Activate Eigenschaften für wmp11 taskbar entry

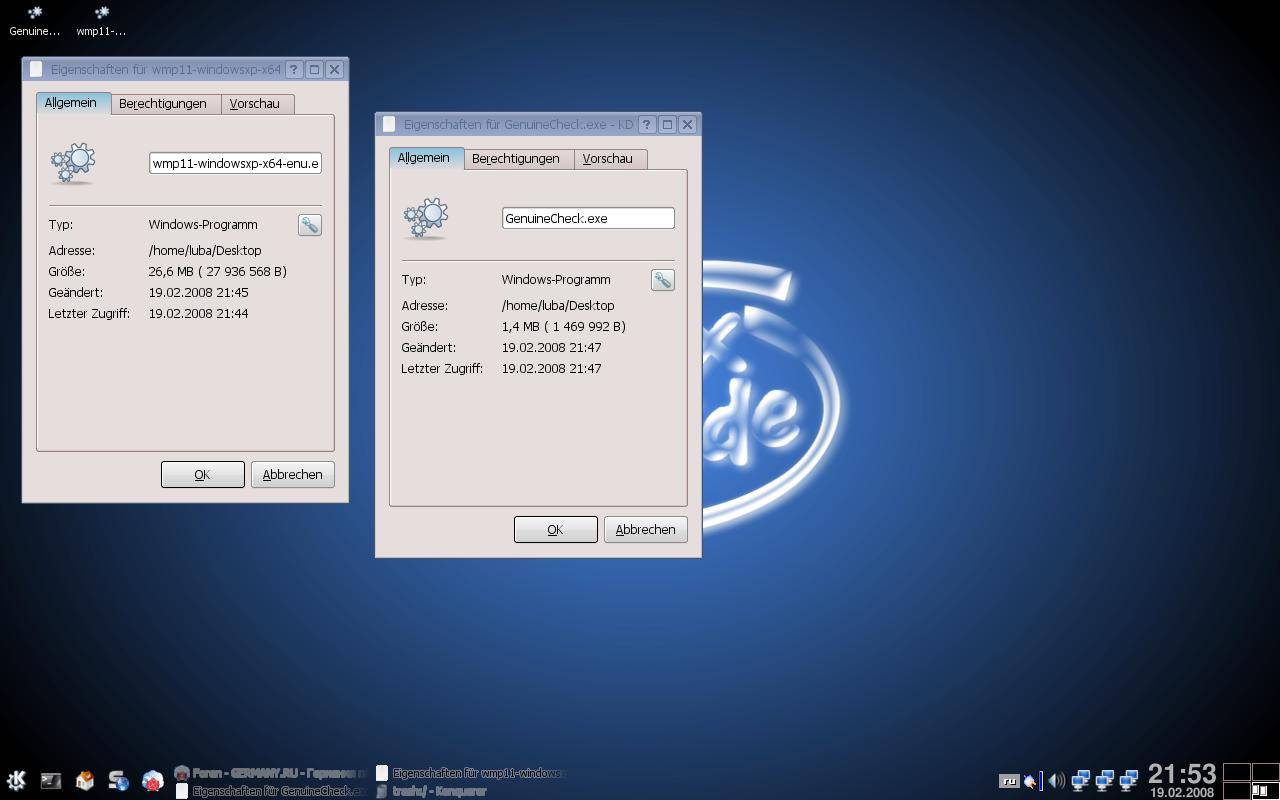[x=470, y=773]
